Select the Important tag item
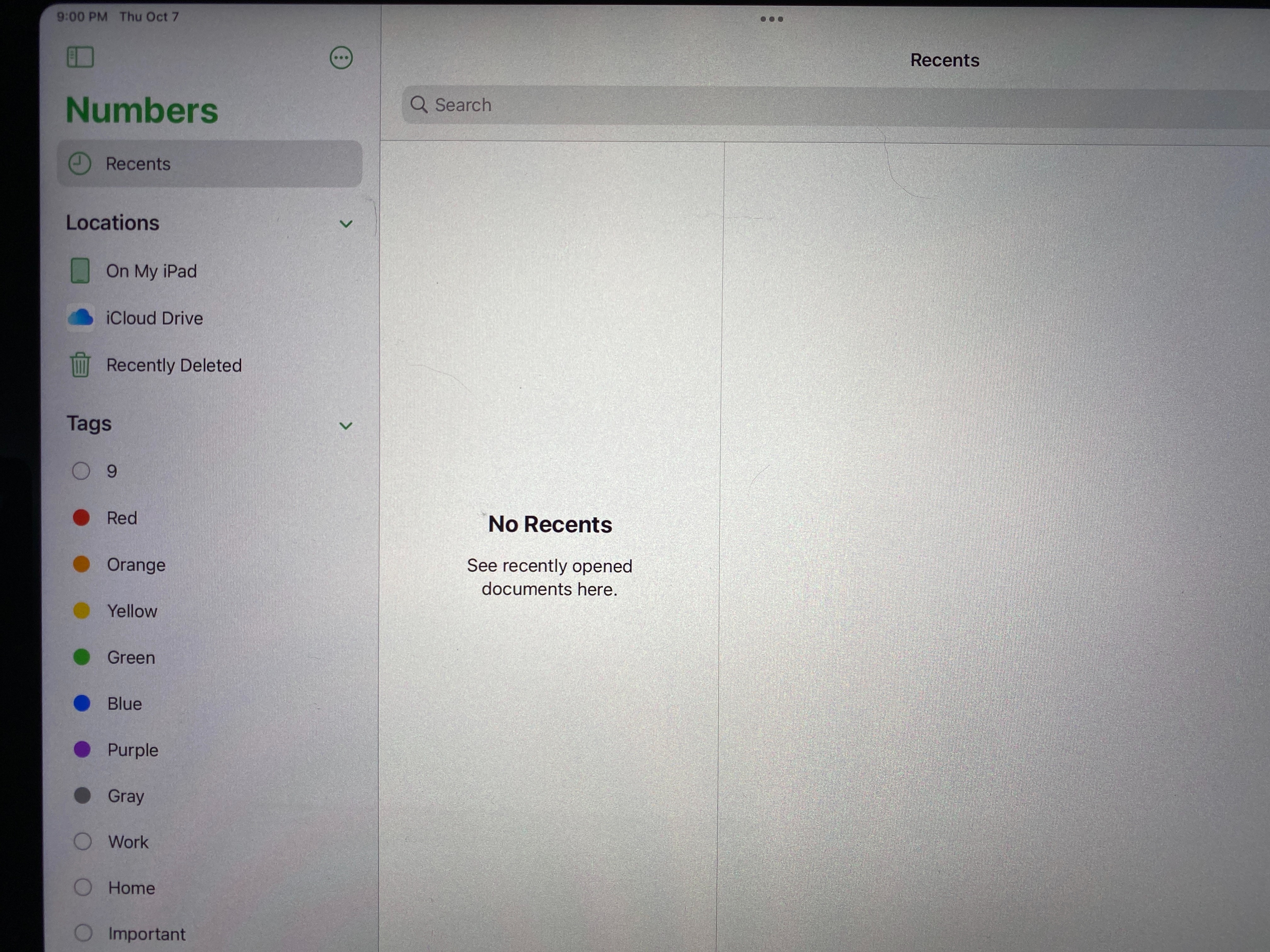 146,934
